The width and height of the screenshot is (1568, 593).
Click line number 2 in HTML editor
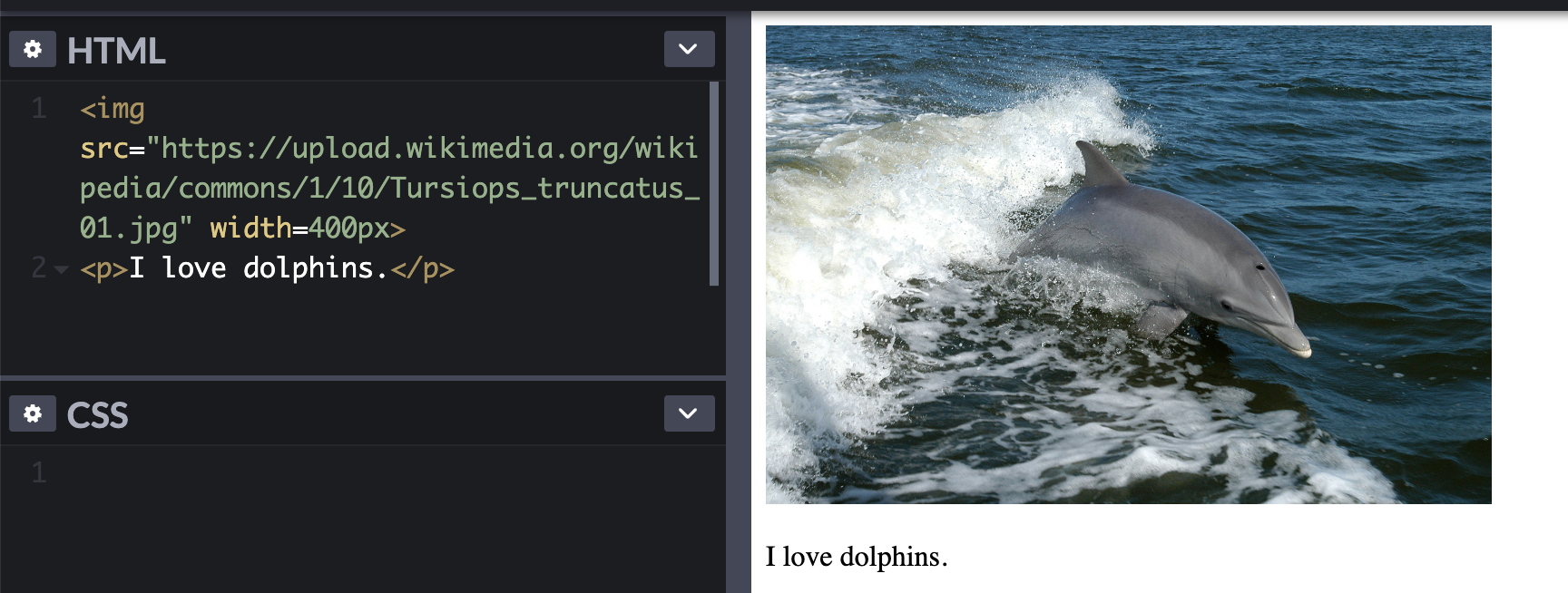coord(38,267)
